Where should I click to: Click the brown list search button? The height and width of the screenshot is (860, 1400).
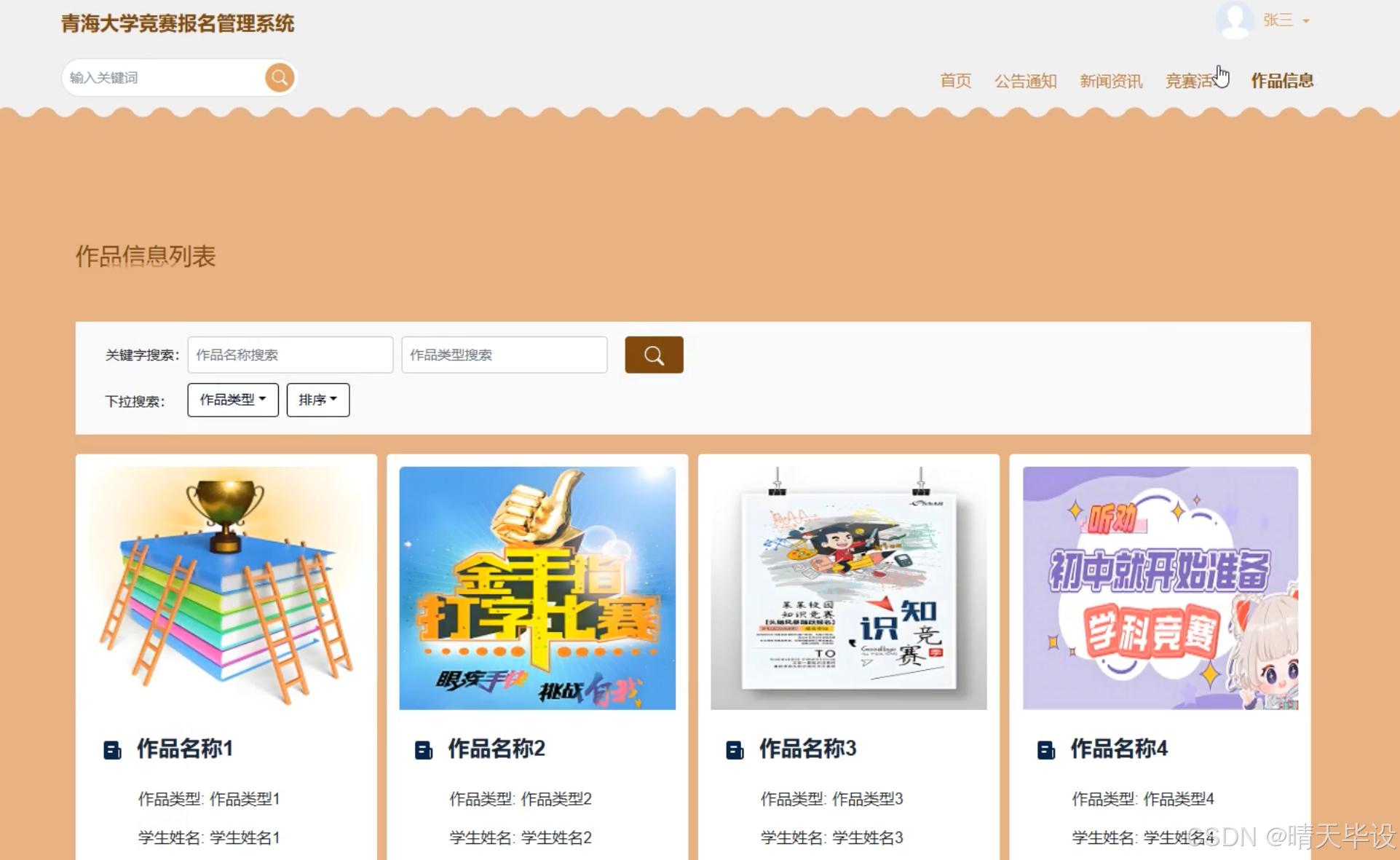tap(654, 355)
